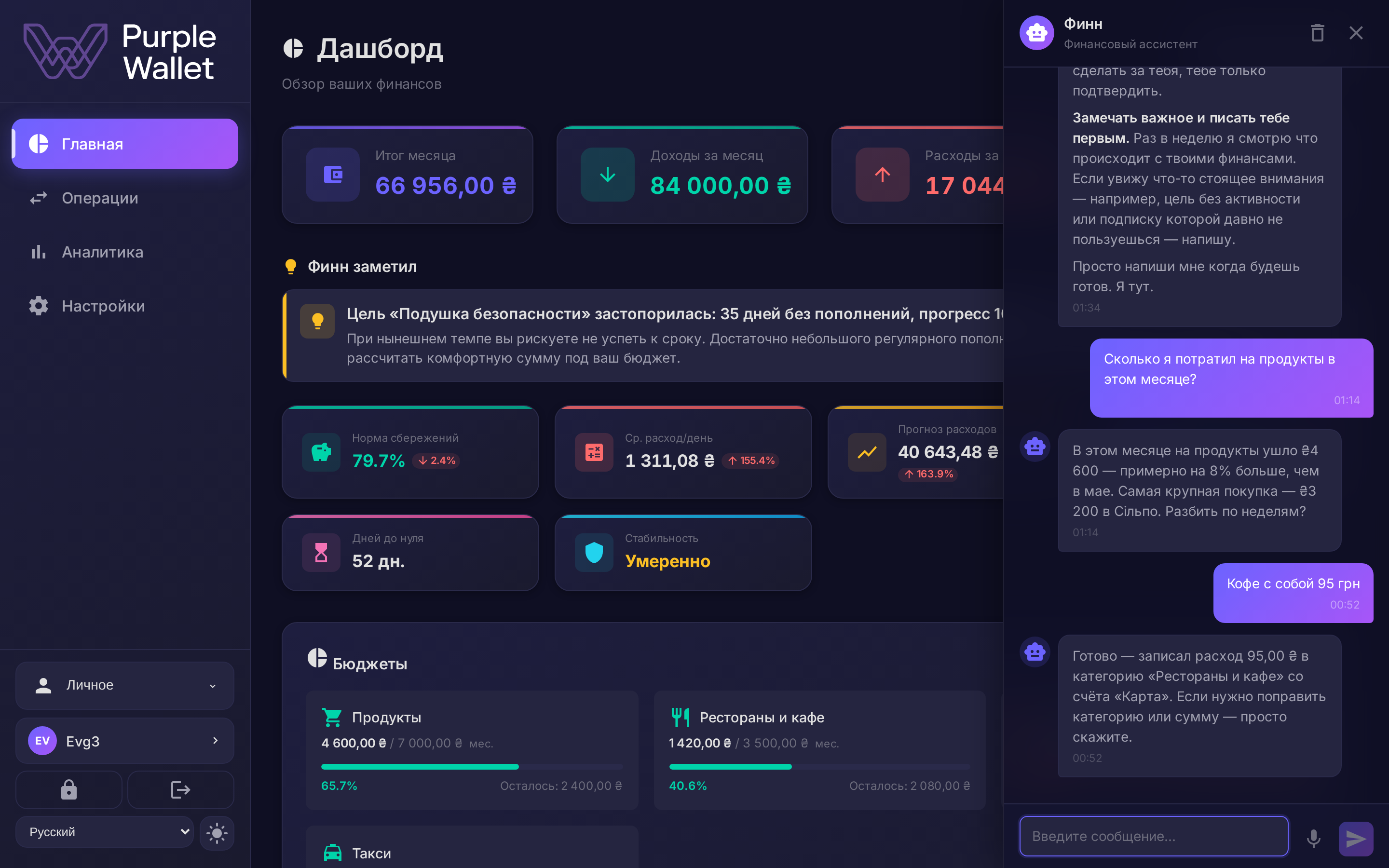This screenshot has width=1389, height=868.
Task: Click the 2.4% savings change badge
Action: [436, 461]
